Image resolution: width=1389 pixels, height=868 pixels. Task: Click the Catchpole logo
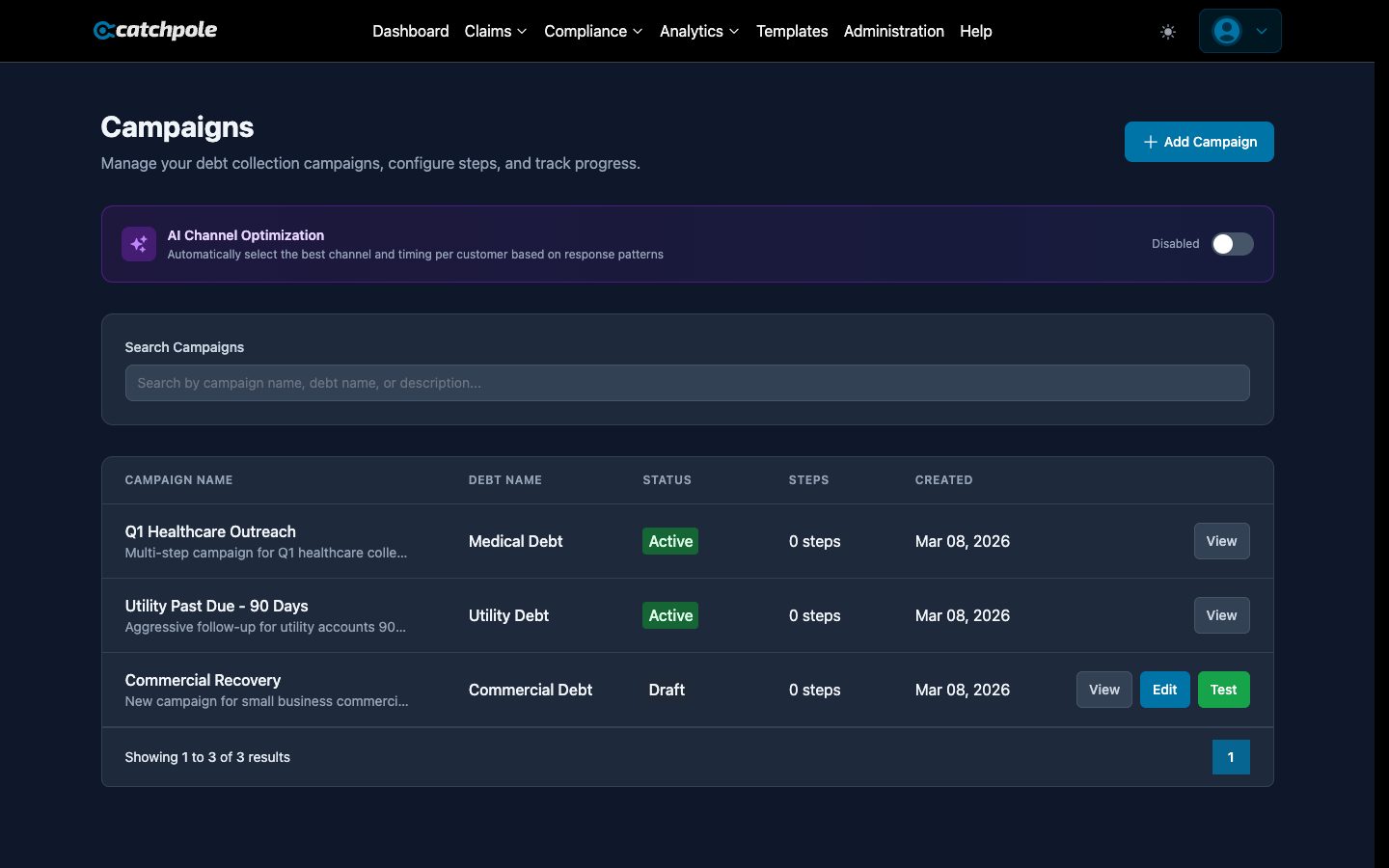154,30
